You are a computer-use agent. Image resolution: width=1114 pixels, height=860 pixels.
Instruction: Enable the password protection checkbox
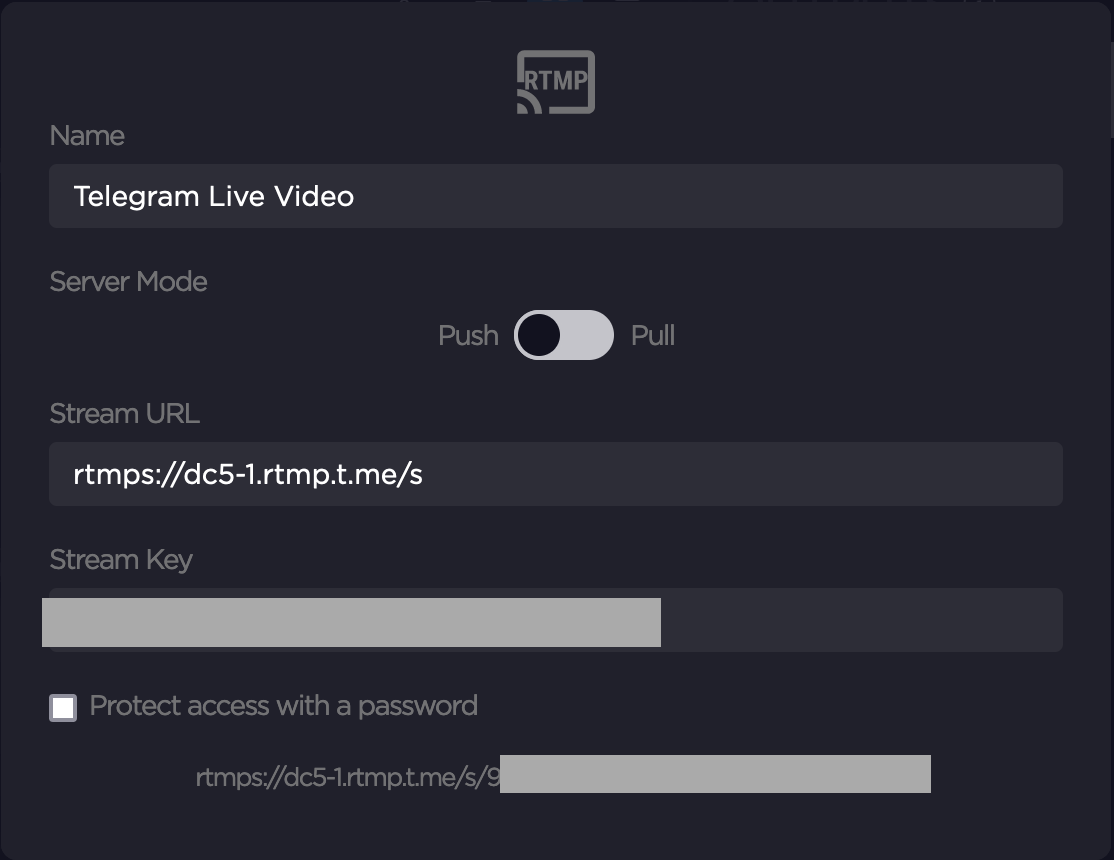point(63,708)
